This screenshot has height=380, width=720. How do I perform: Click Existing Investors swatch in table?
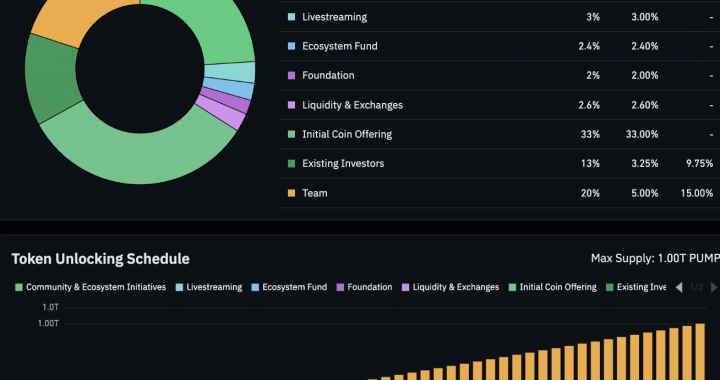pyautogui.click(x=291, y=164)
